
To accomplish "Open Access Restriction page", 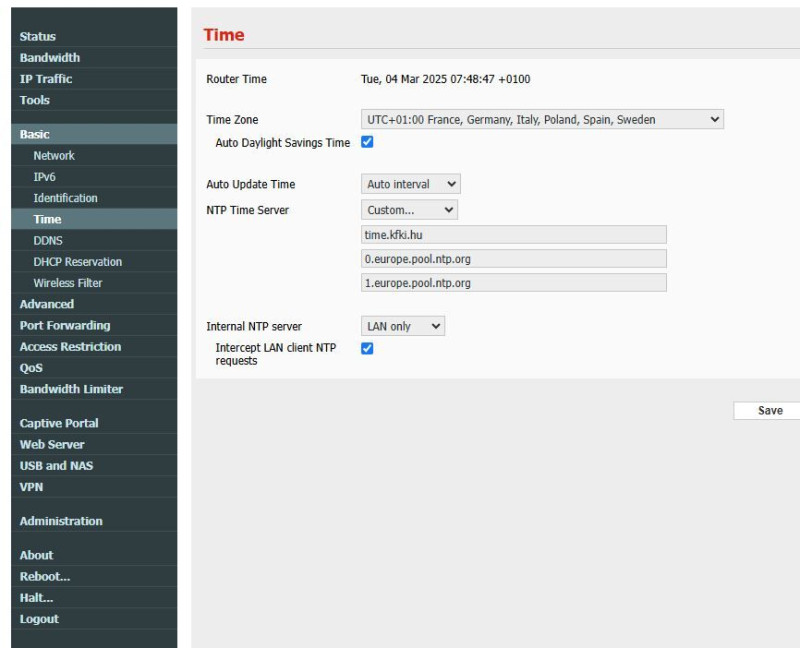I will (x=94, y=347).
